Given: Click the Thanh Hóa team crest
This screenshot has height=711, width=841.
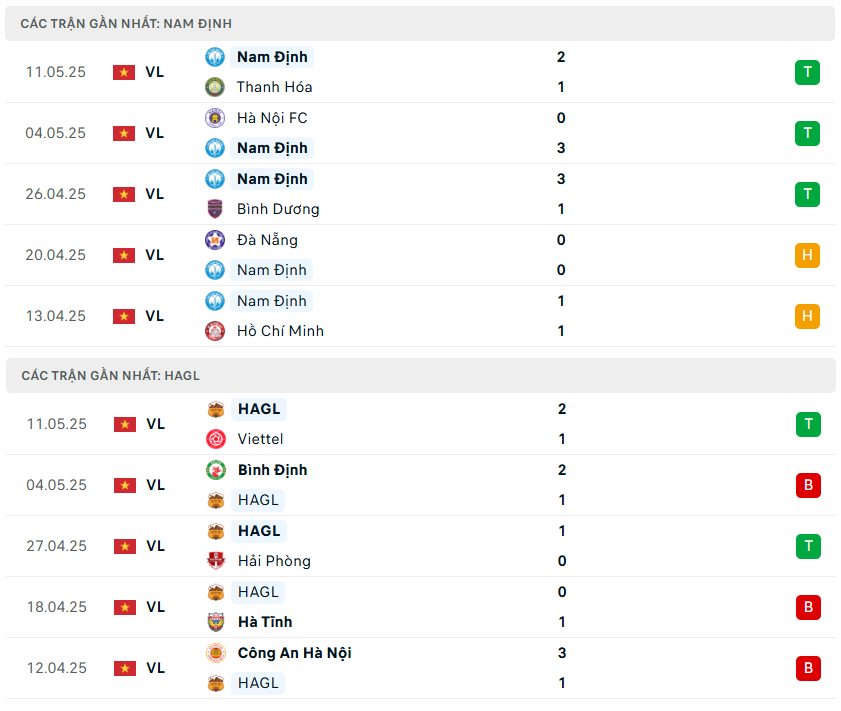Looking at the screenshot, I should point(215,87).
